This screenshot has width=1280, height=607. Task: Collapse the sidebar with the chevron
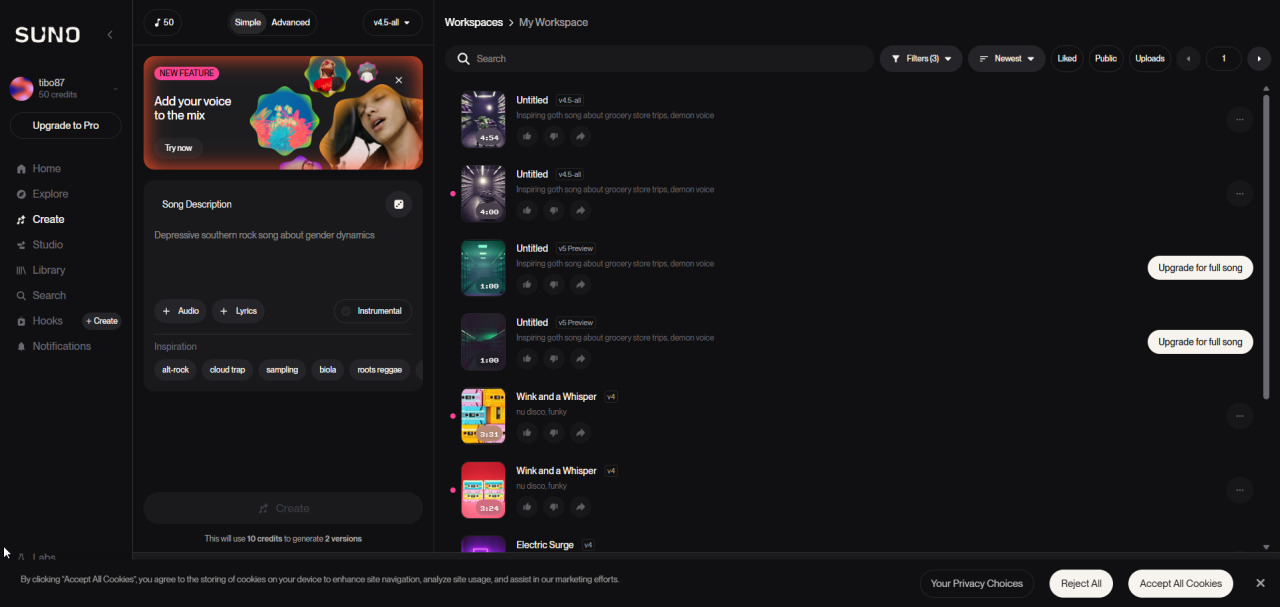point(110,35)
